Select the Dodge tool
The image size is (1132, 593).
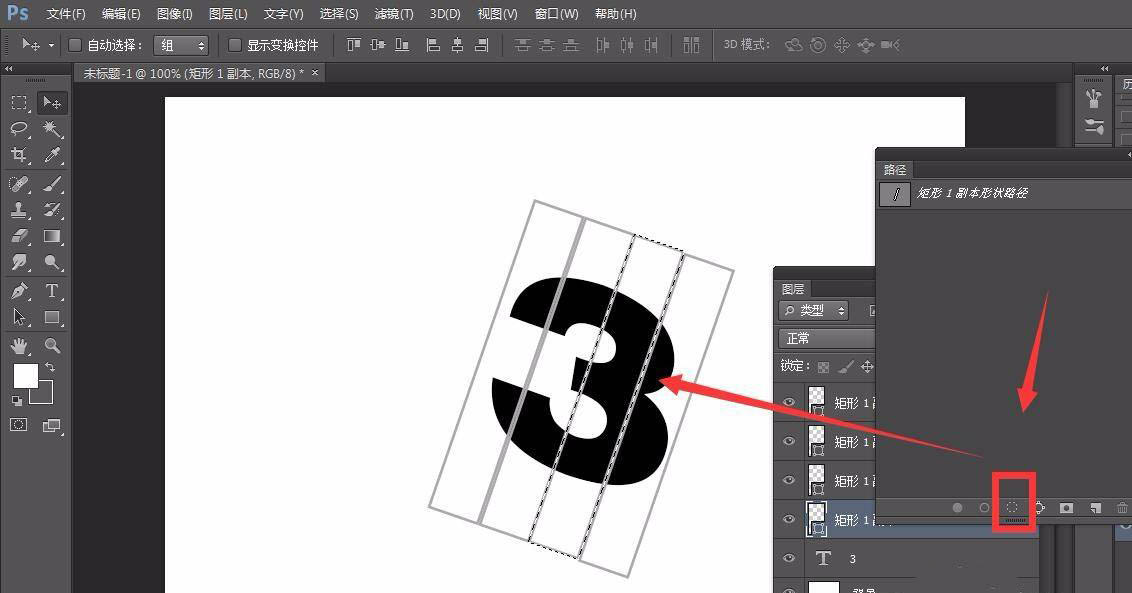[x=52, y=261]
